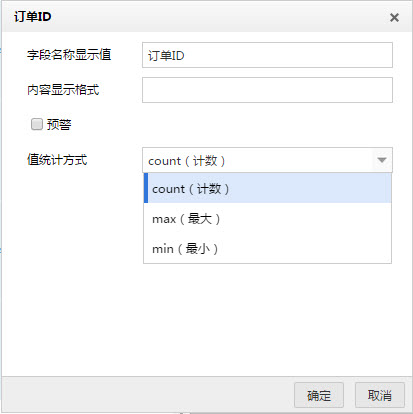Close the 订单ID dialog with X
This screenshot has height=414, width=413.
click(x=394, y=17)
